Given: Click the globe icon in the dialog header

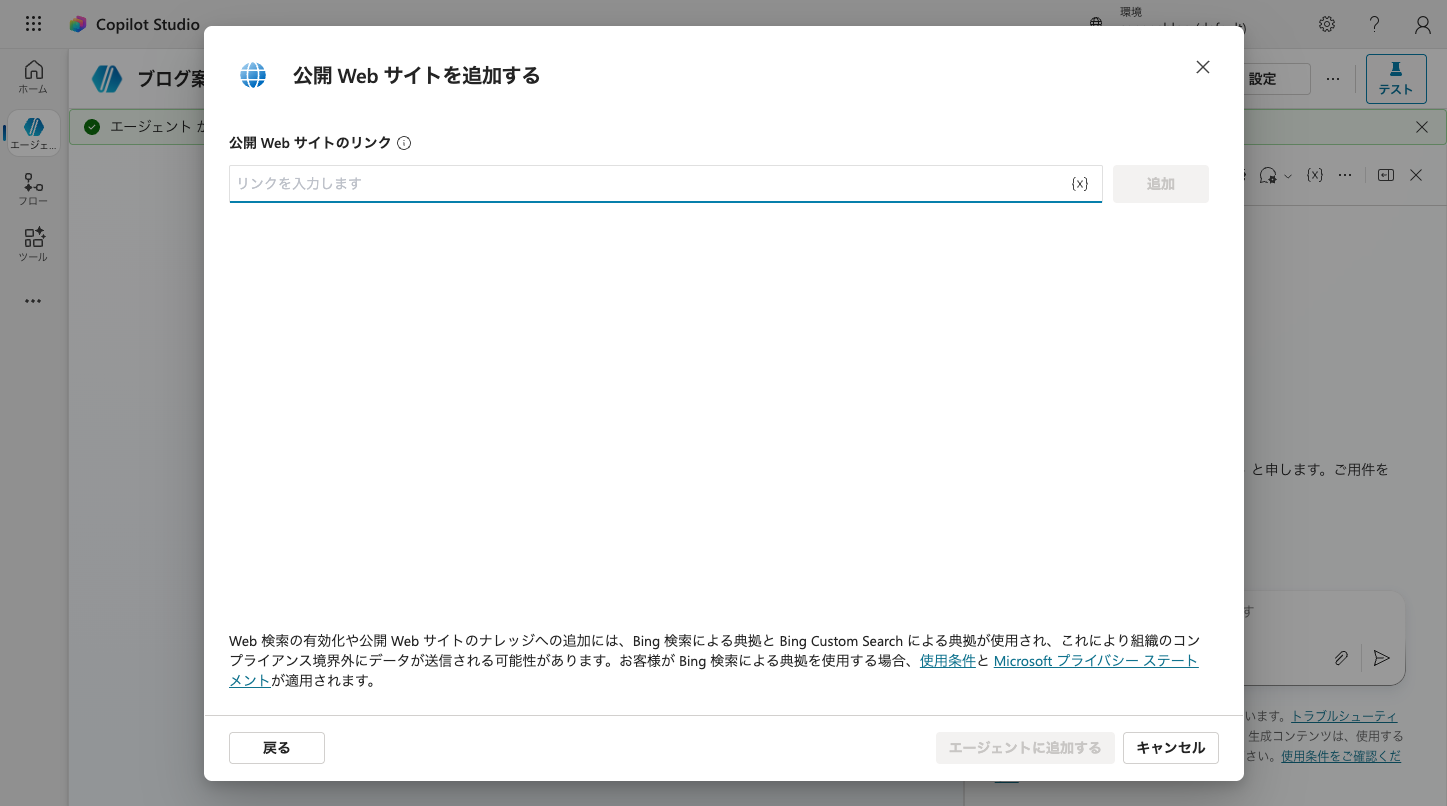Looking at the screenshot, I should tap(253, 75).
